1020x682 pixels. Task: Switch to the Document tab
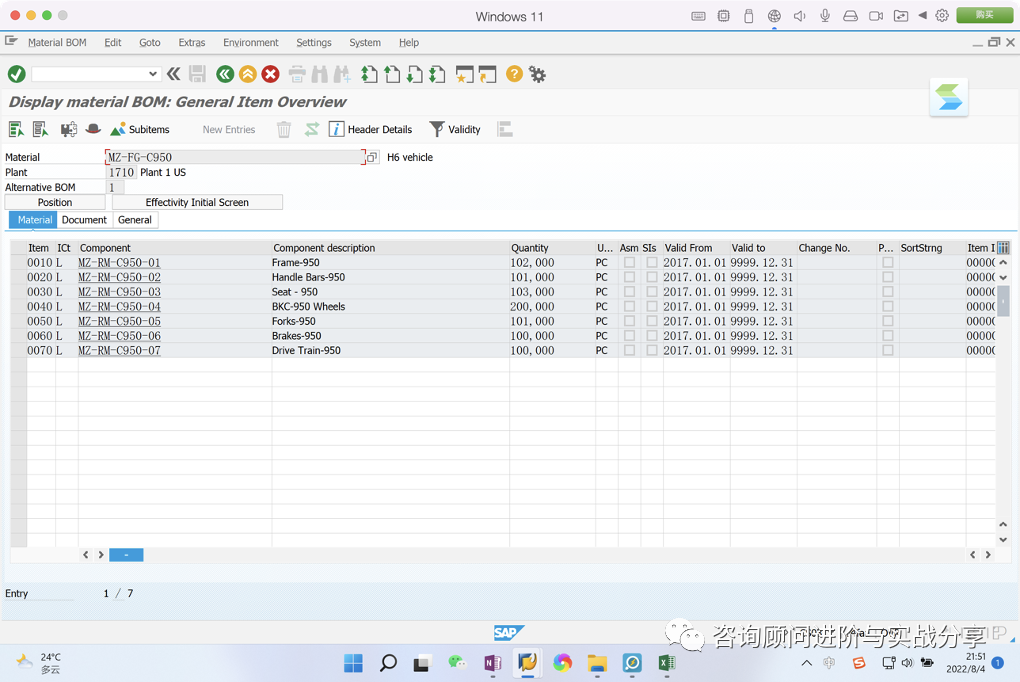(85, 220)
